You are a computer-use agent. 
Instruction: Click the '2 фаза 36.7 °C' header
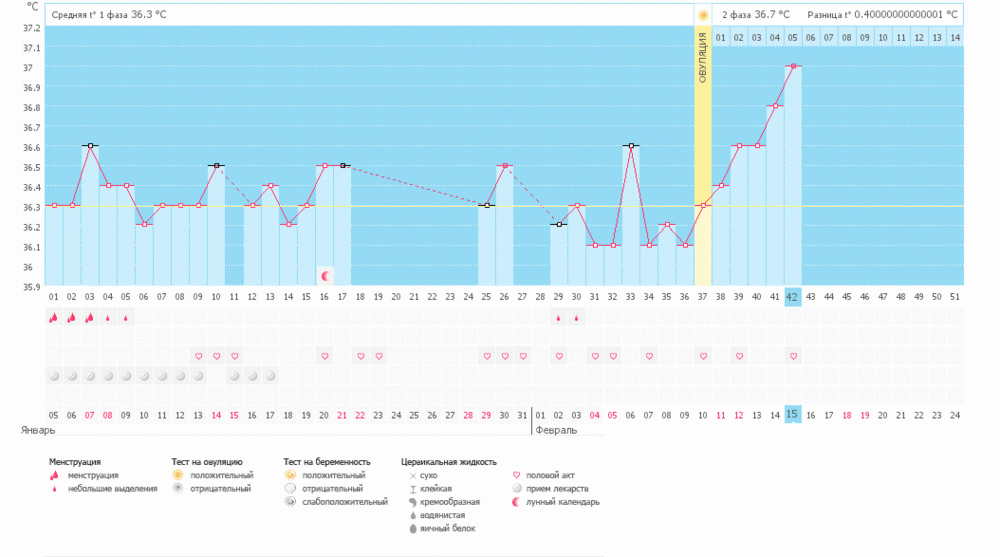click(755, 15)
